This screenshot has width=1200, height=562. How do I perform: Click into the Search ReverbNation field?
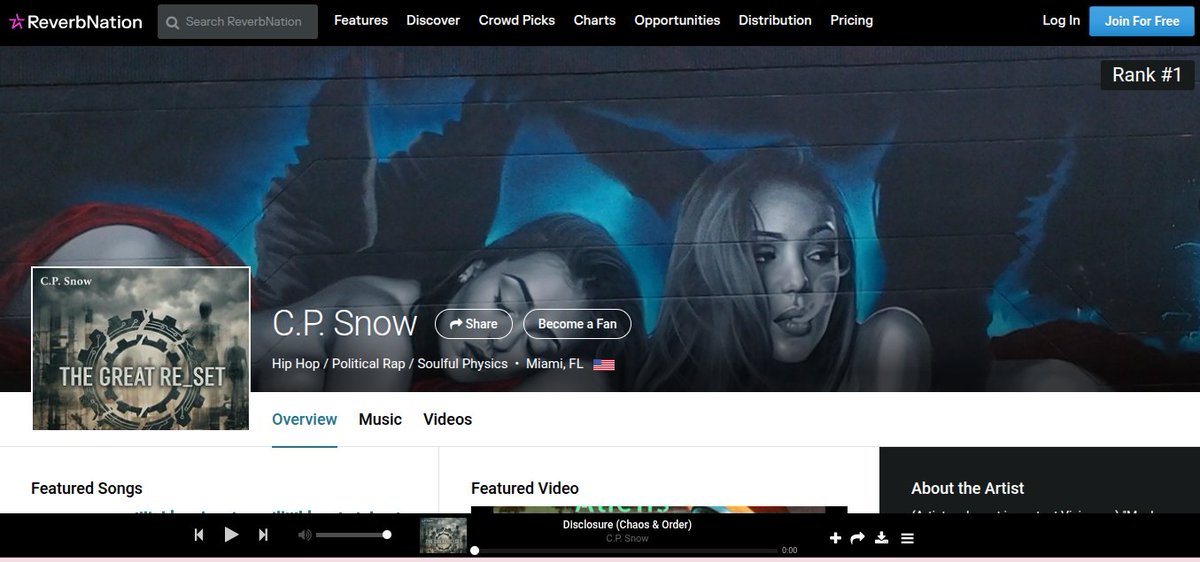click(238, 21)
